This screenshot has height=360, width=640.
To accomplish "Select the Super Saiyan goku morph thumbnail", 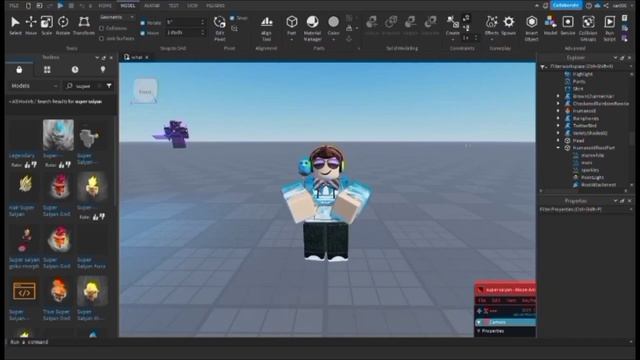I will [x=24, y=239].
